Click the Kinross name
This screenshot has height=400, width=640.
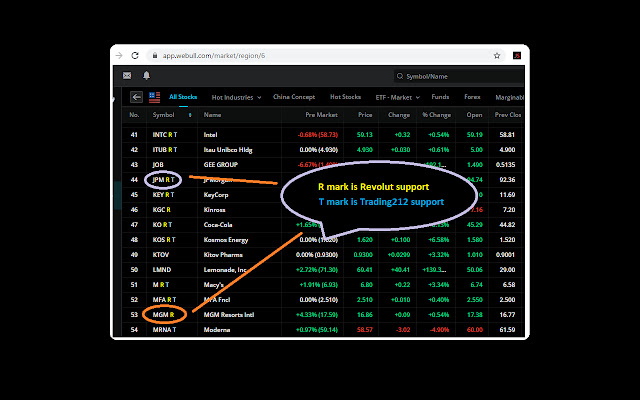pos(214,210)
